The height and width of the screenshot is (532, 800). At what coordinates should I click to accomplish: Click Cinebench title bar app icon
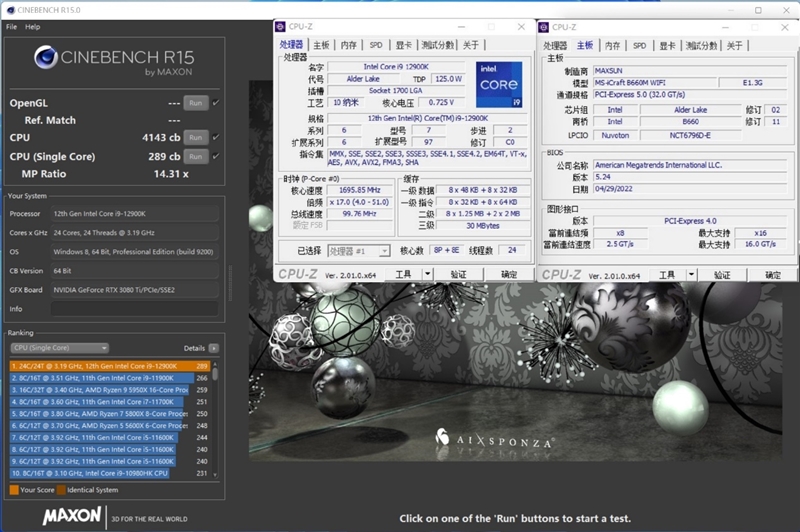[x=10, y=10]
